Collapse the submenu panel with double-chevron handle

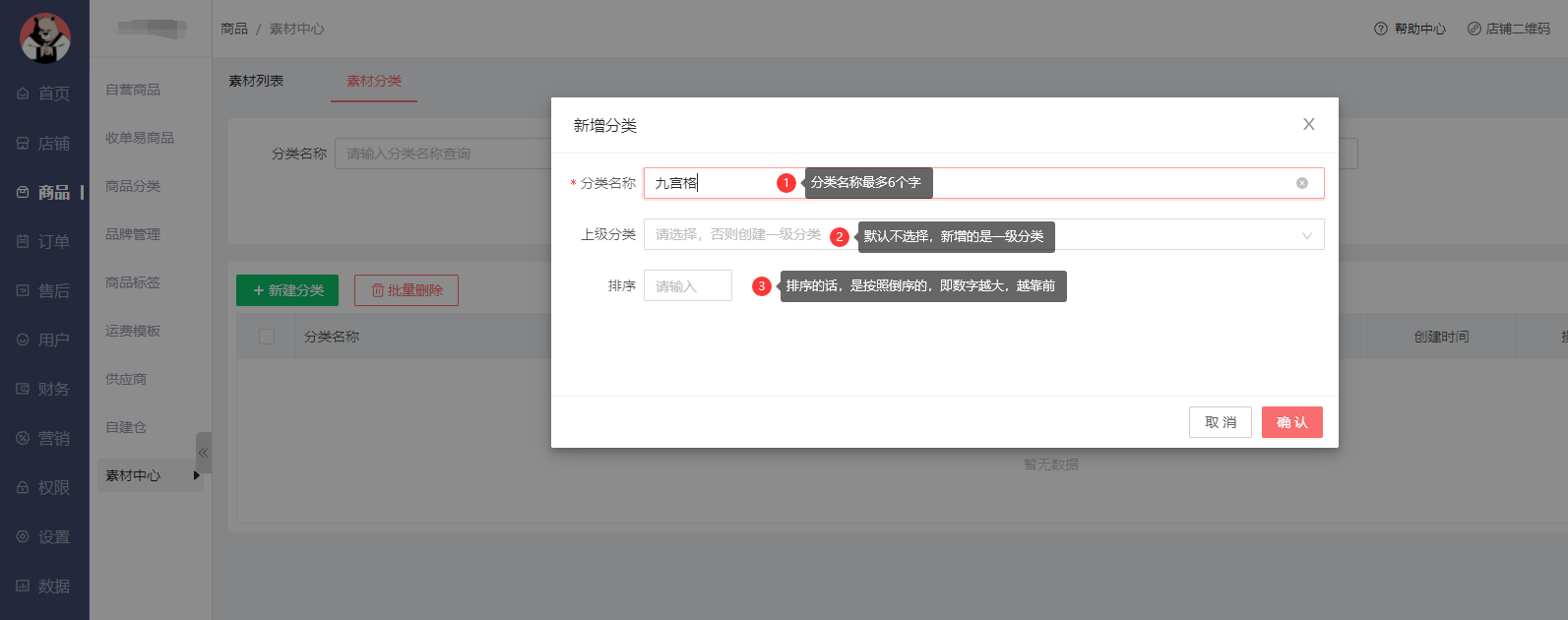tap(203, 453)
